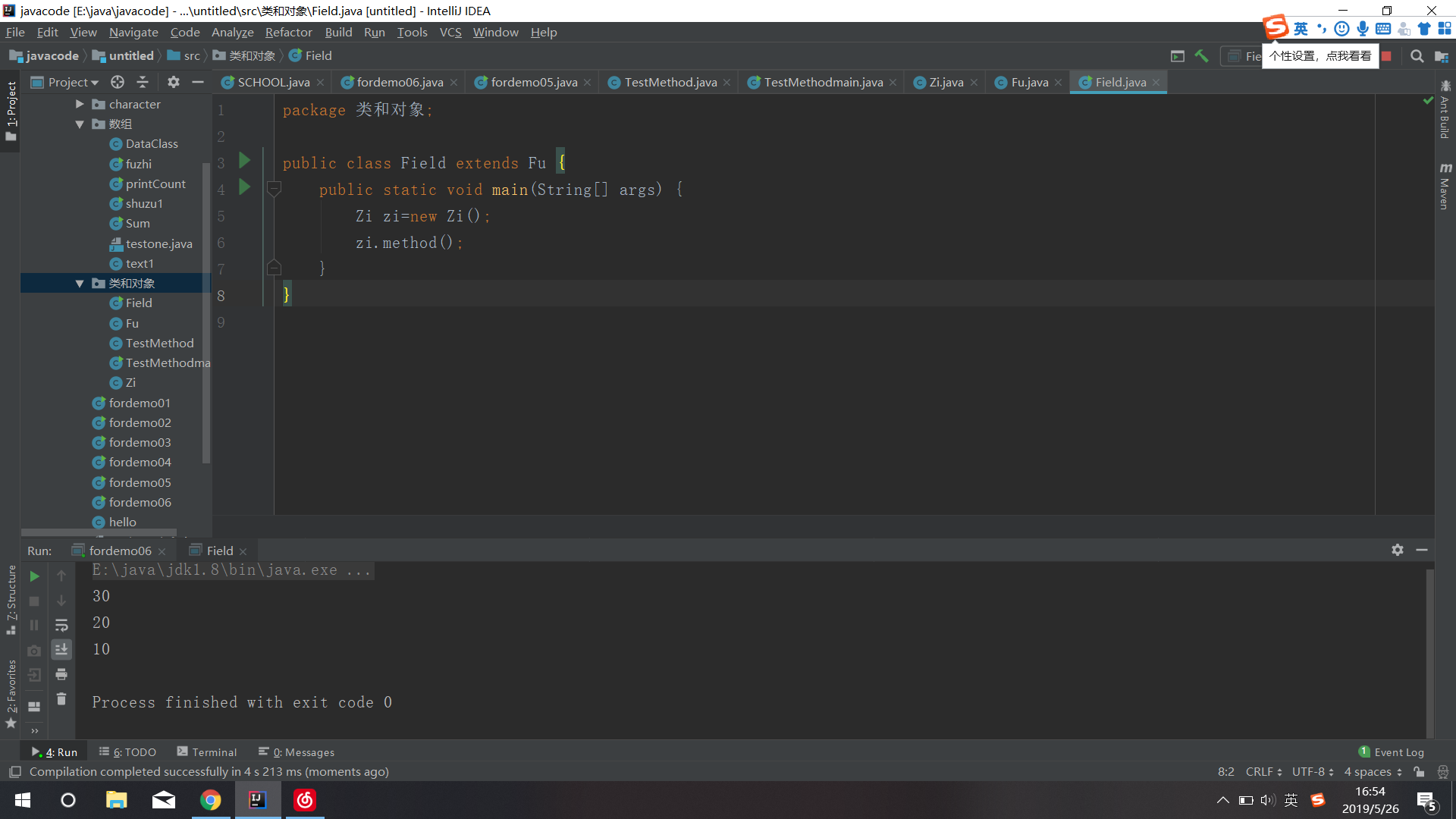Click the Print output icon in Run panel
The width and height of the screenshot is (1456, 819).
[61, 674]
